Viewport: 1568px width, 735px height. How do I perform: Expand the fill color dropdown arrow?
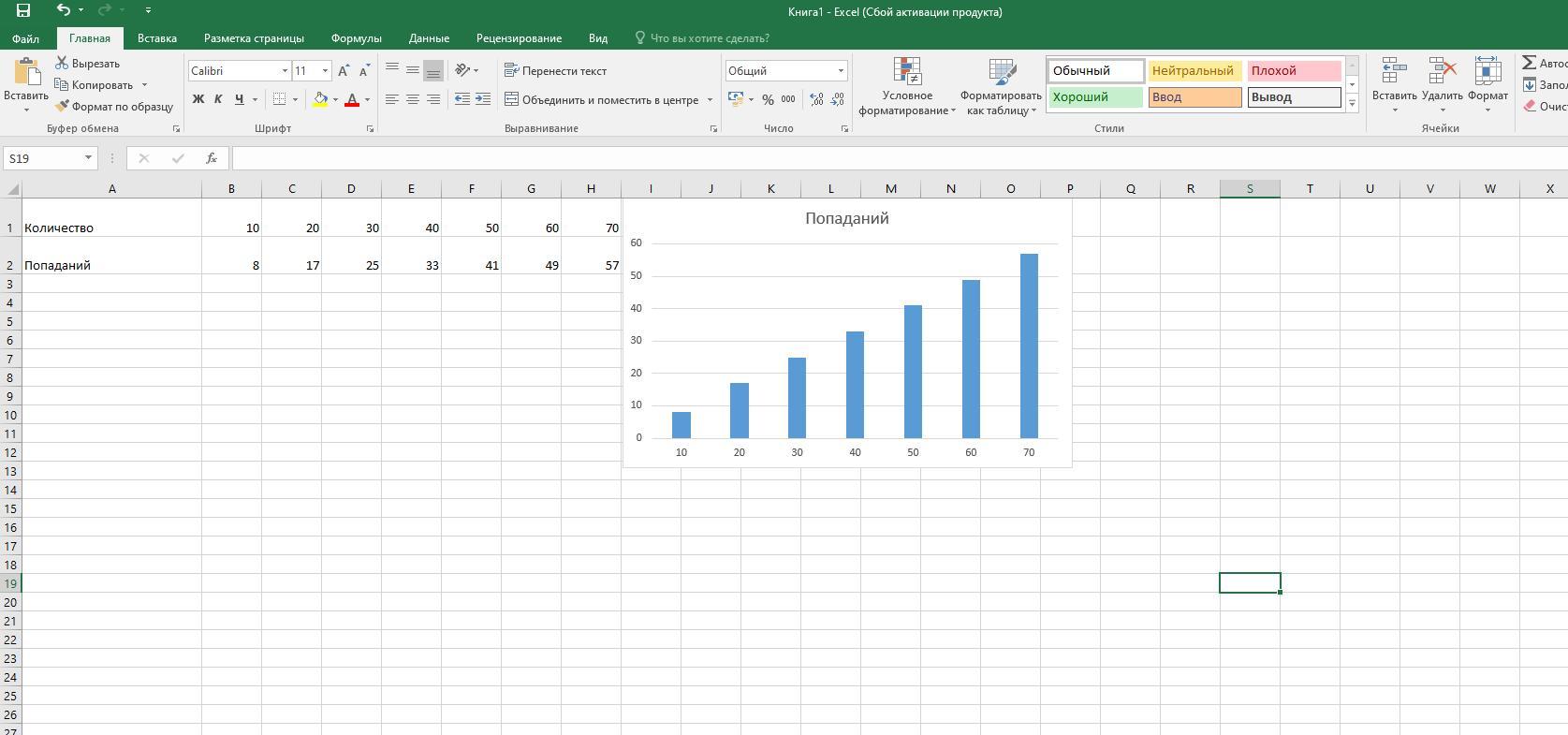[x=335, y=99]
